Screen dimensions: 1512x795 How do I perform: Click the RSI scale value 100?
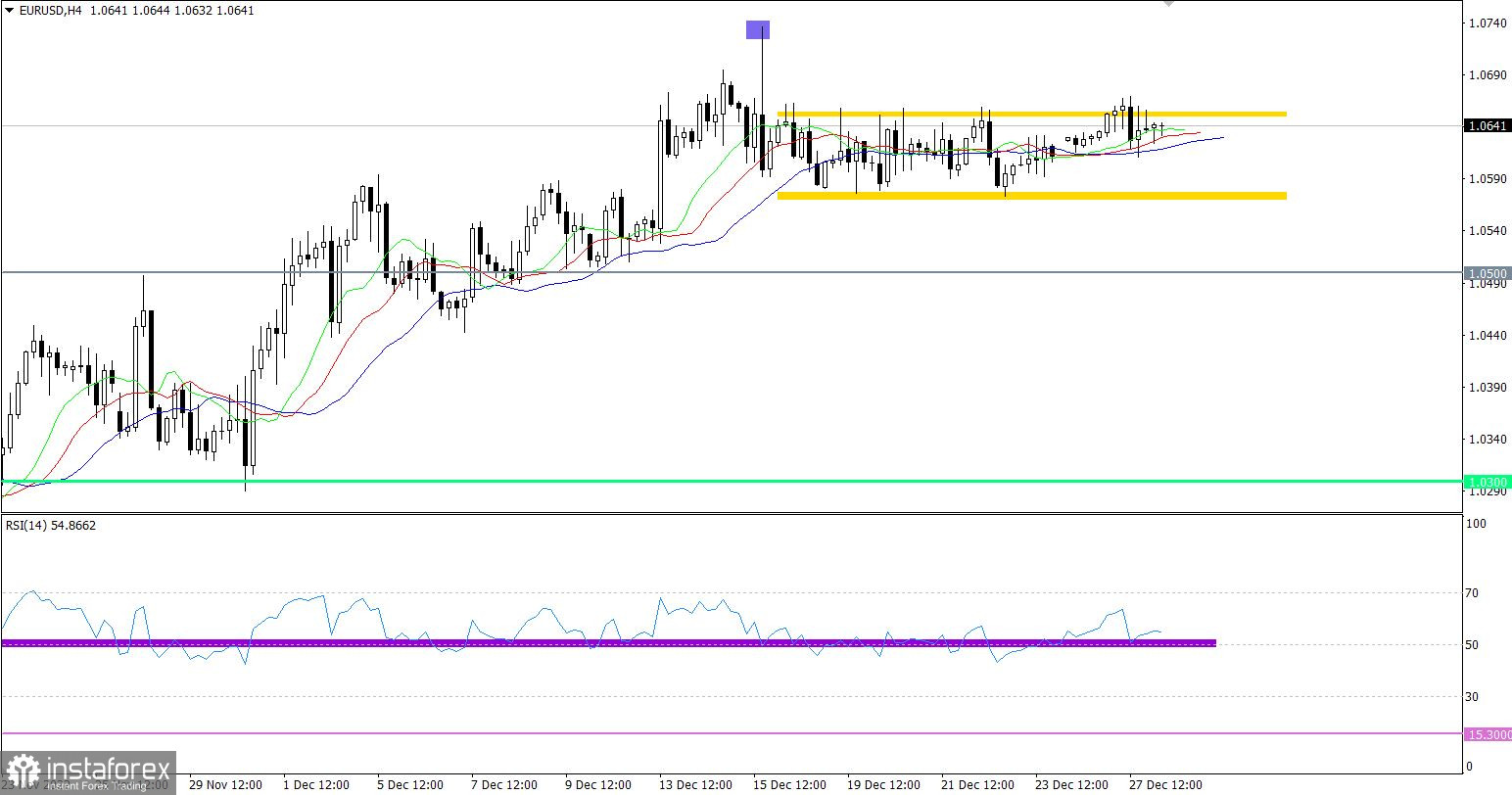(x=1476, y=524)
